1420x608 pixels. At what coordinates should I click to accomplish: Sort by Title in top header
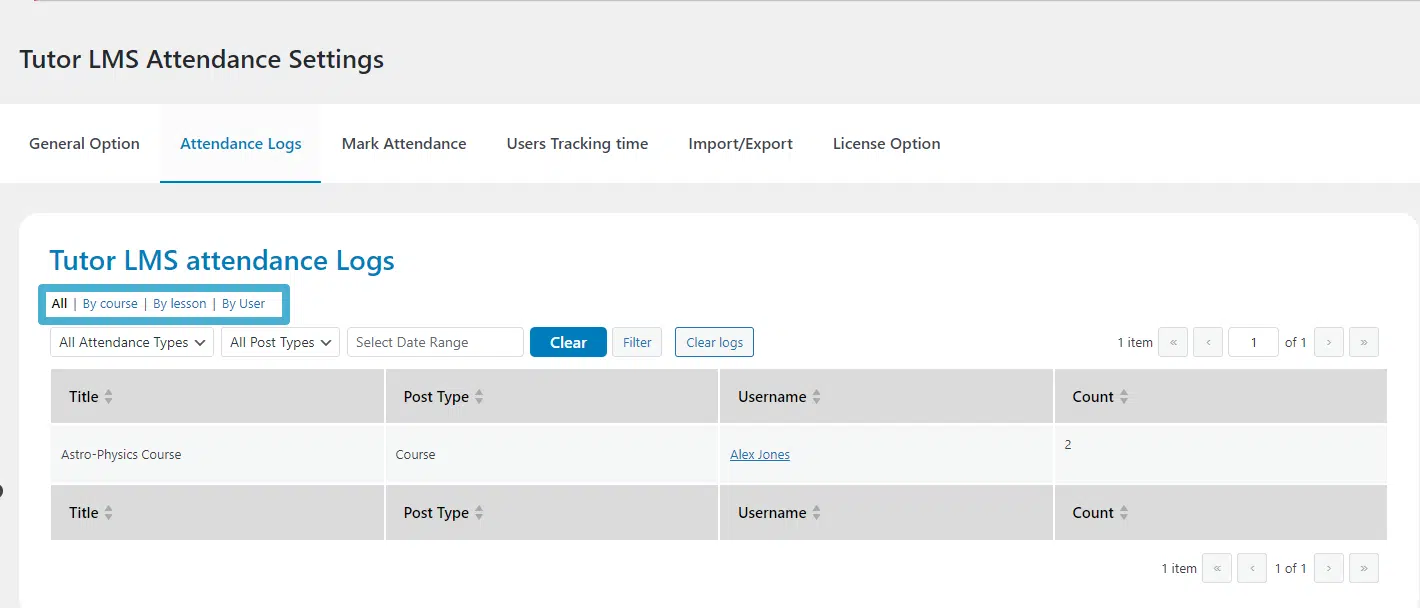tap(90, 397)
